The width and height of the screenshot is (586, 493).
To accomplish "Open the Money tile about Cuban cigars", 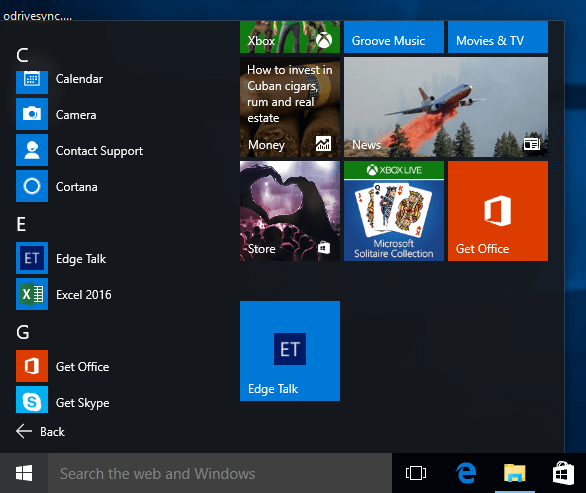I will [290, 107].
